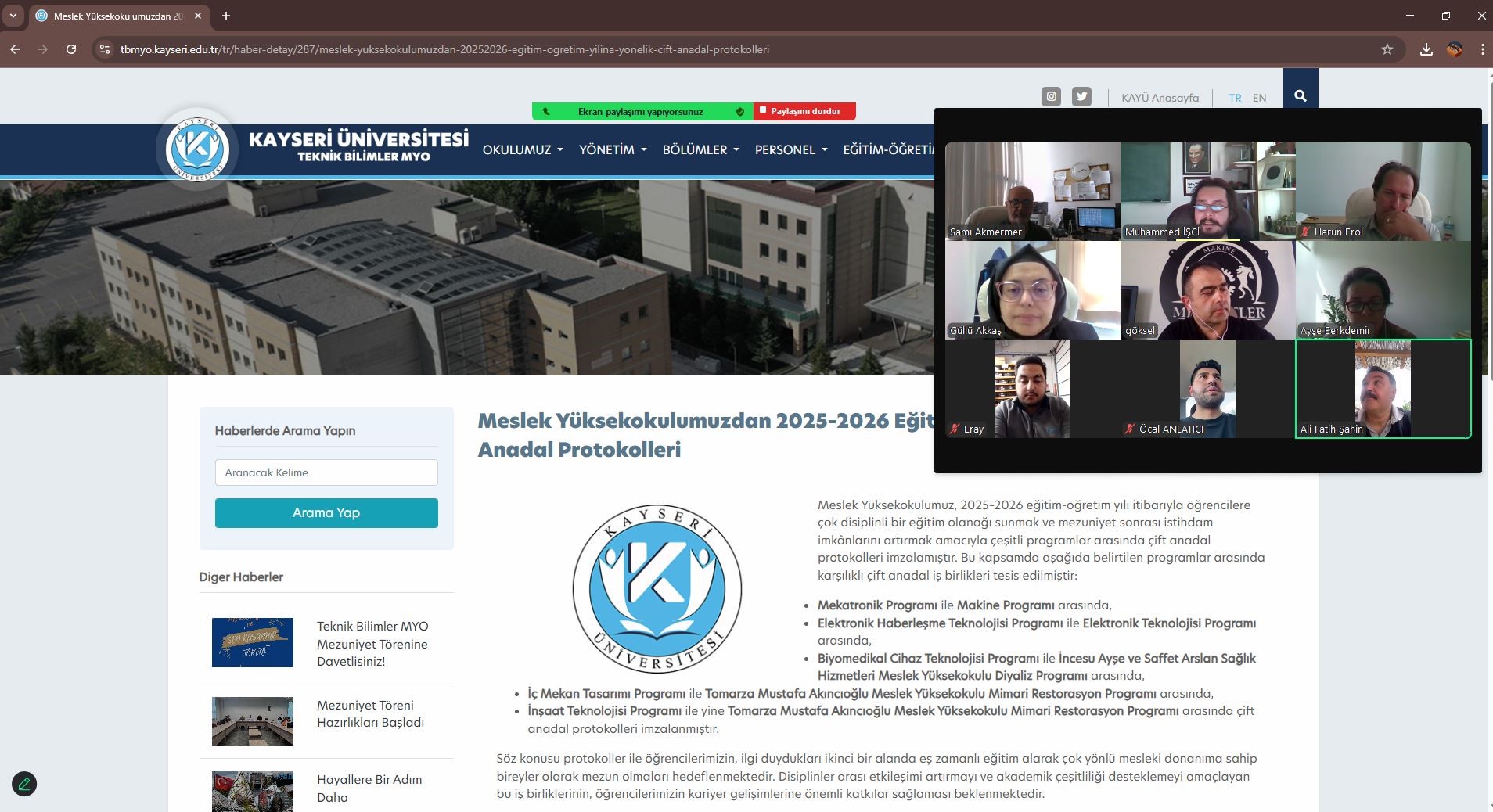The height and width of the screenshot is (812, 1493).
Task: Select Ali Fatih Şahin video tile
Action: 1383,388
